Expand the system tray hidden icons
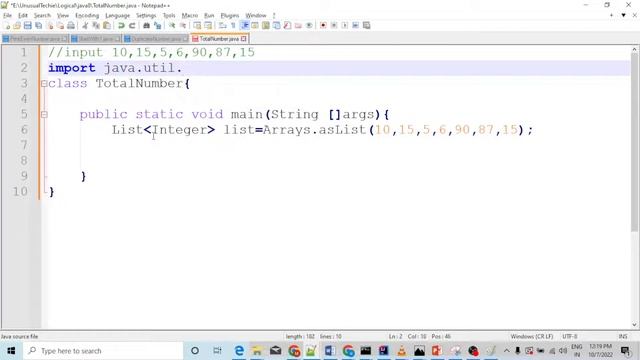Screen dimensions: 640x360 click(x=507, y=351)
